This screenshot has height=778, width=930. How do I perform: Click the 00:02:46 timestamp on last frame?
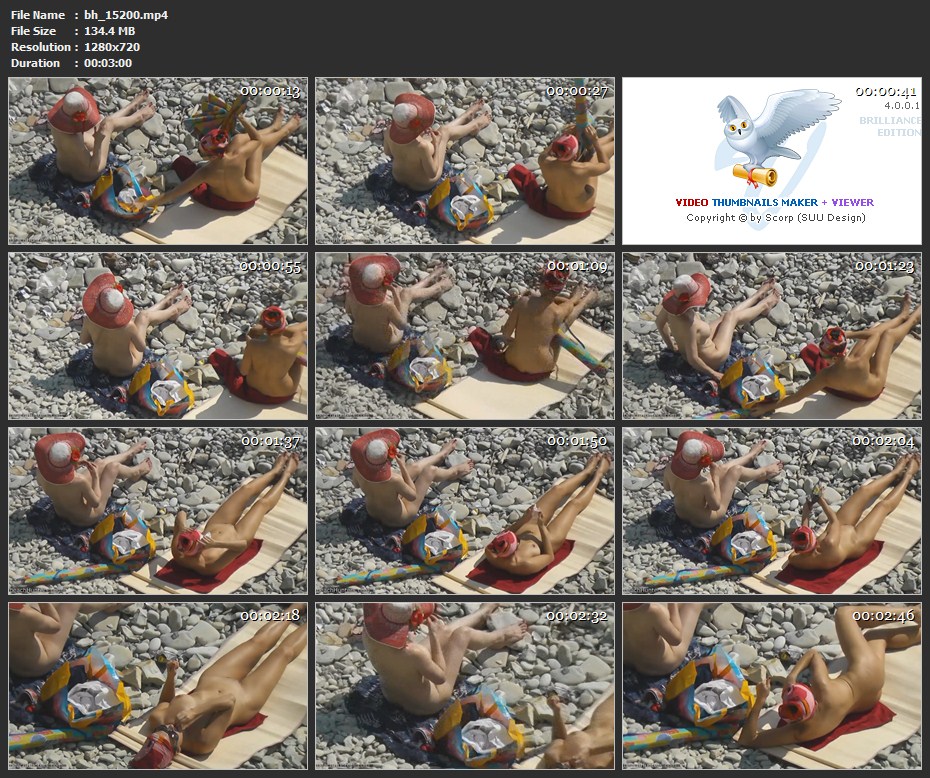tap(885, 616)
